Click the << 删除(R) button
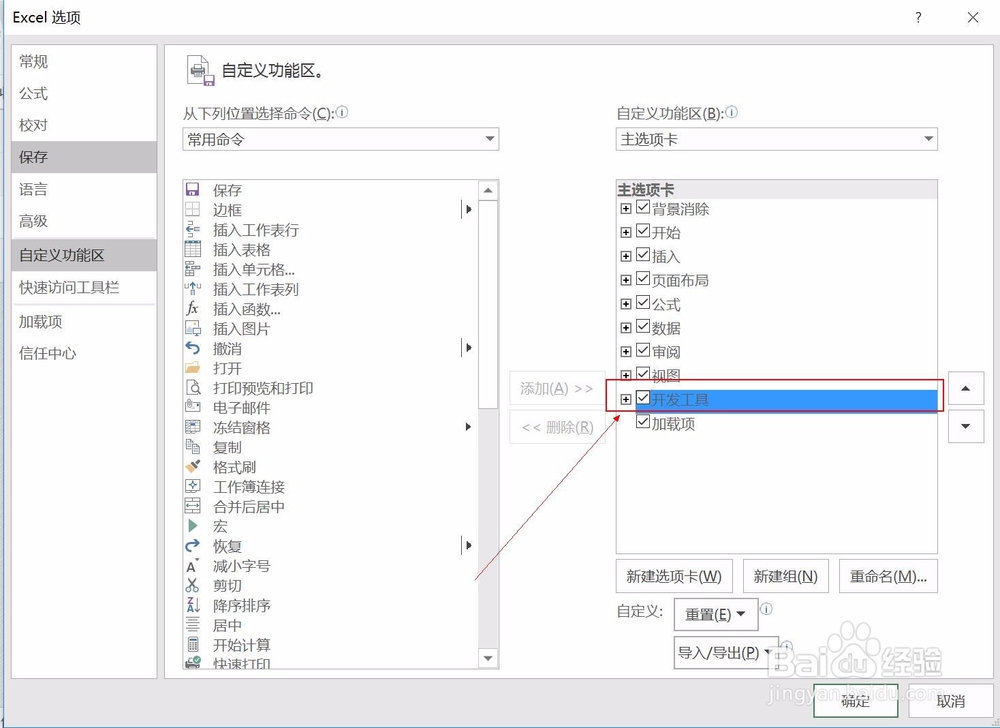 click(557, 427)
